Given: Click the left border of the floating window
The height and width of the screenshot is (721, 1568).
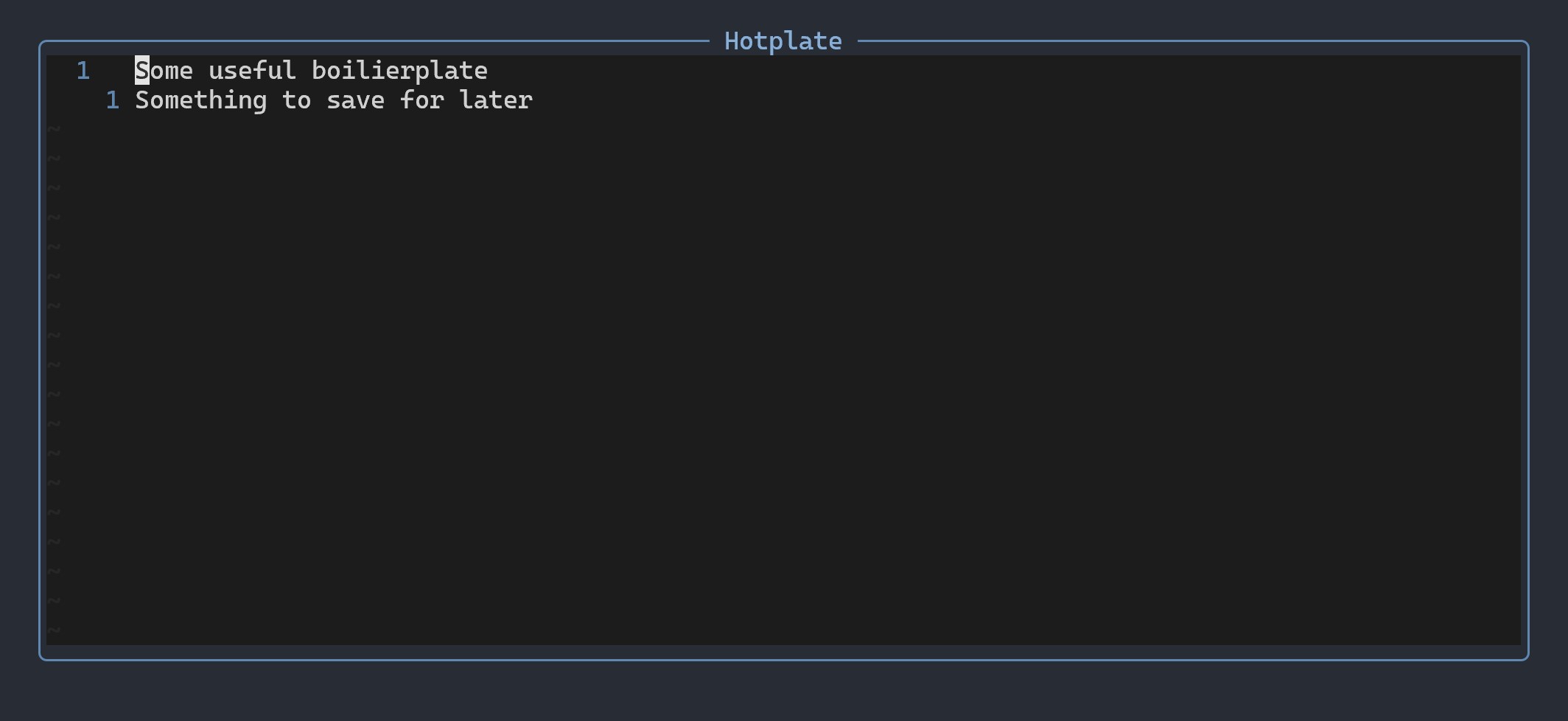Looking at the screenshot, I should click(40, 350).
